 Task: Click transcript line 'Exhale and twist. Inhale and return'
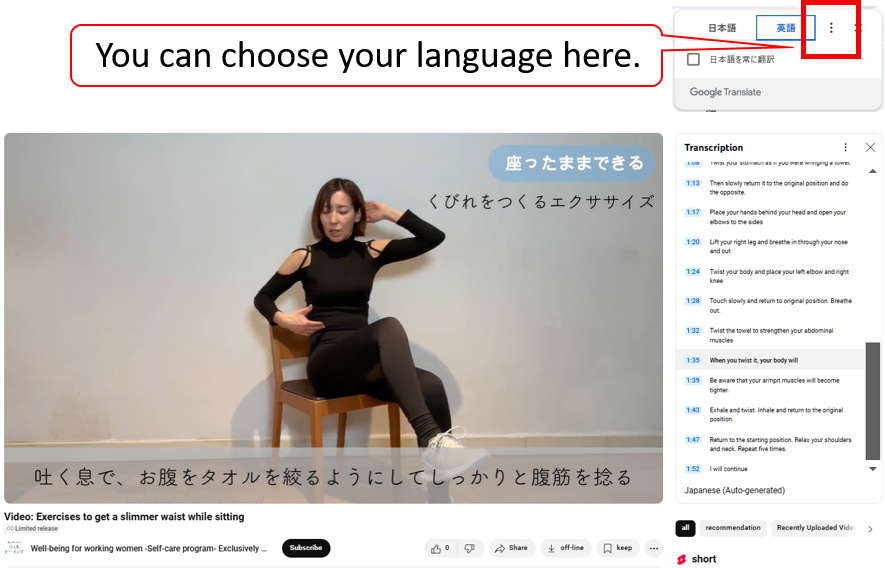776,414
